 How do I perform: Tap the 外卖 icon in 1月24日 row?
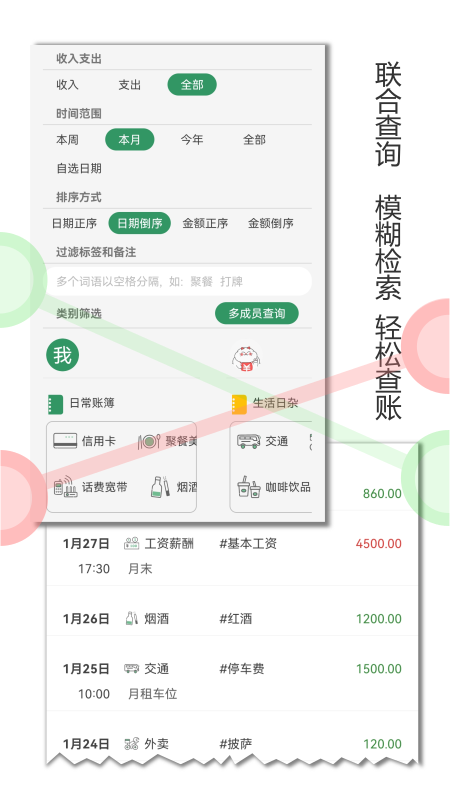[132, 744]
